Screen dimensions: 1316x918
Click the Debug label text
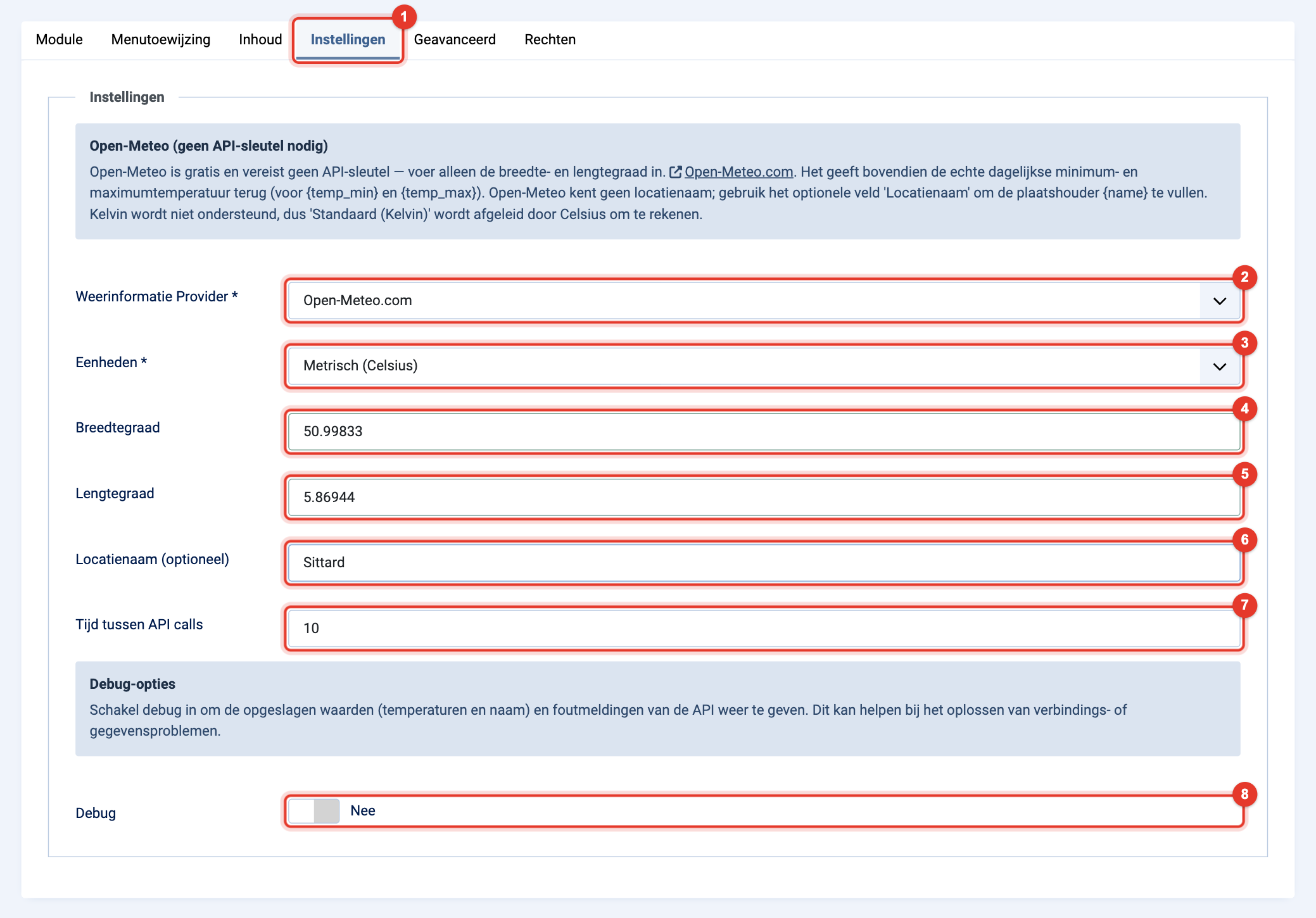click(96, 813)
